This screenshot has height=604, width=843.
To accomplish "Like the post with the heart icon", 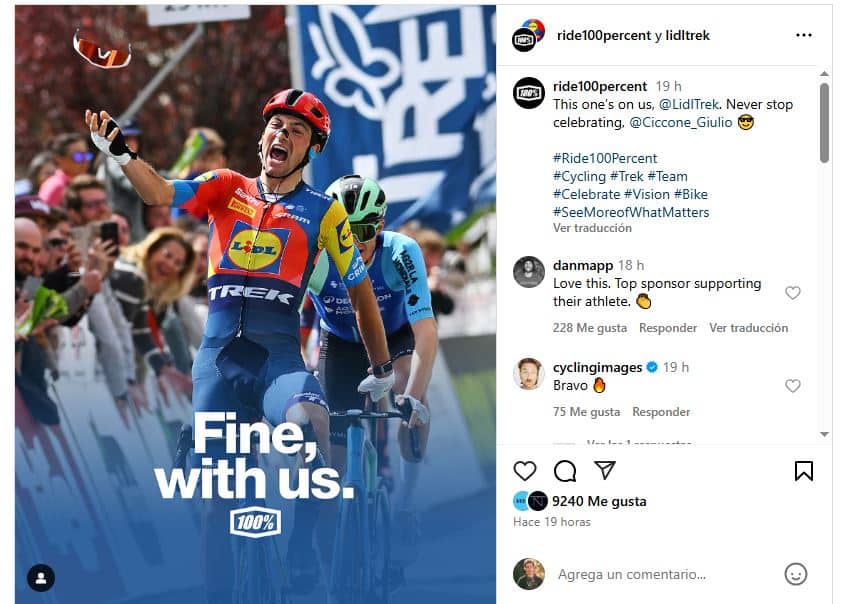I will (x=525, y=471).
